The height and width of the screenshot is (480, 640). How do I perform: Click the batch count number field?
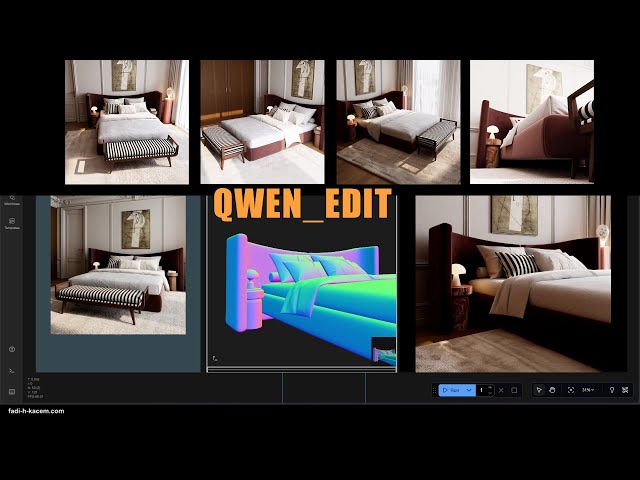[482, 390]
